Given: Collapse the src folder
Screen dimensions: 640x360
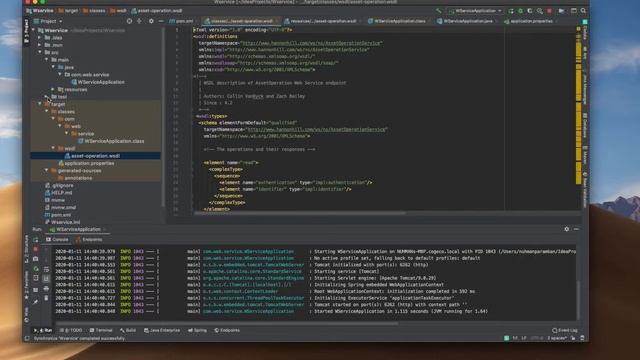Looking at the screenshot, I should point(40,52).
